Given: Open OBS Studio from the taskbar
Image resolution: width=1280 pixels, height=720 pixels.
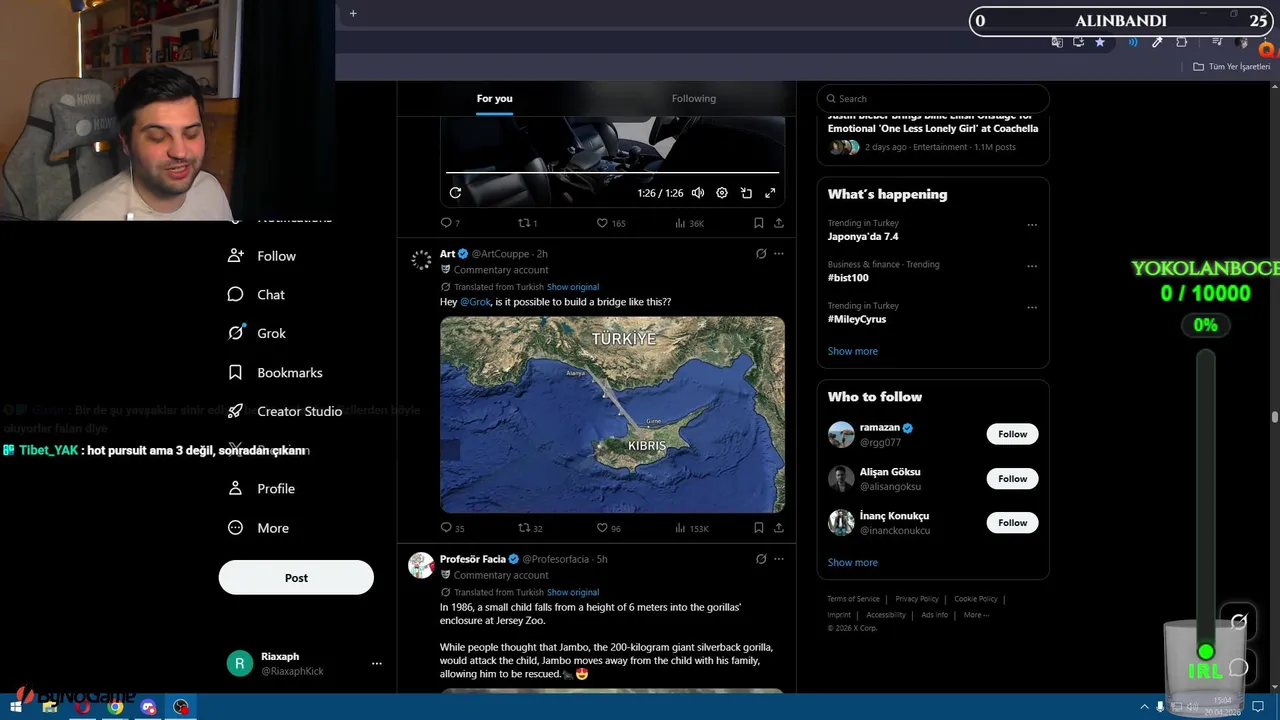Looking at the screenshot, I should pos(181,707).
